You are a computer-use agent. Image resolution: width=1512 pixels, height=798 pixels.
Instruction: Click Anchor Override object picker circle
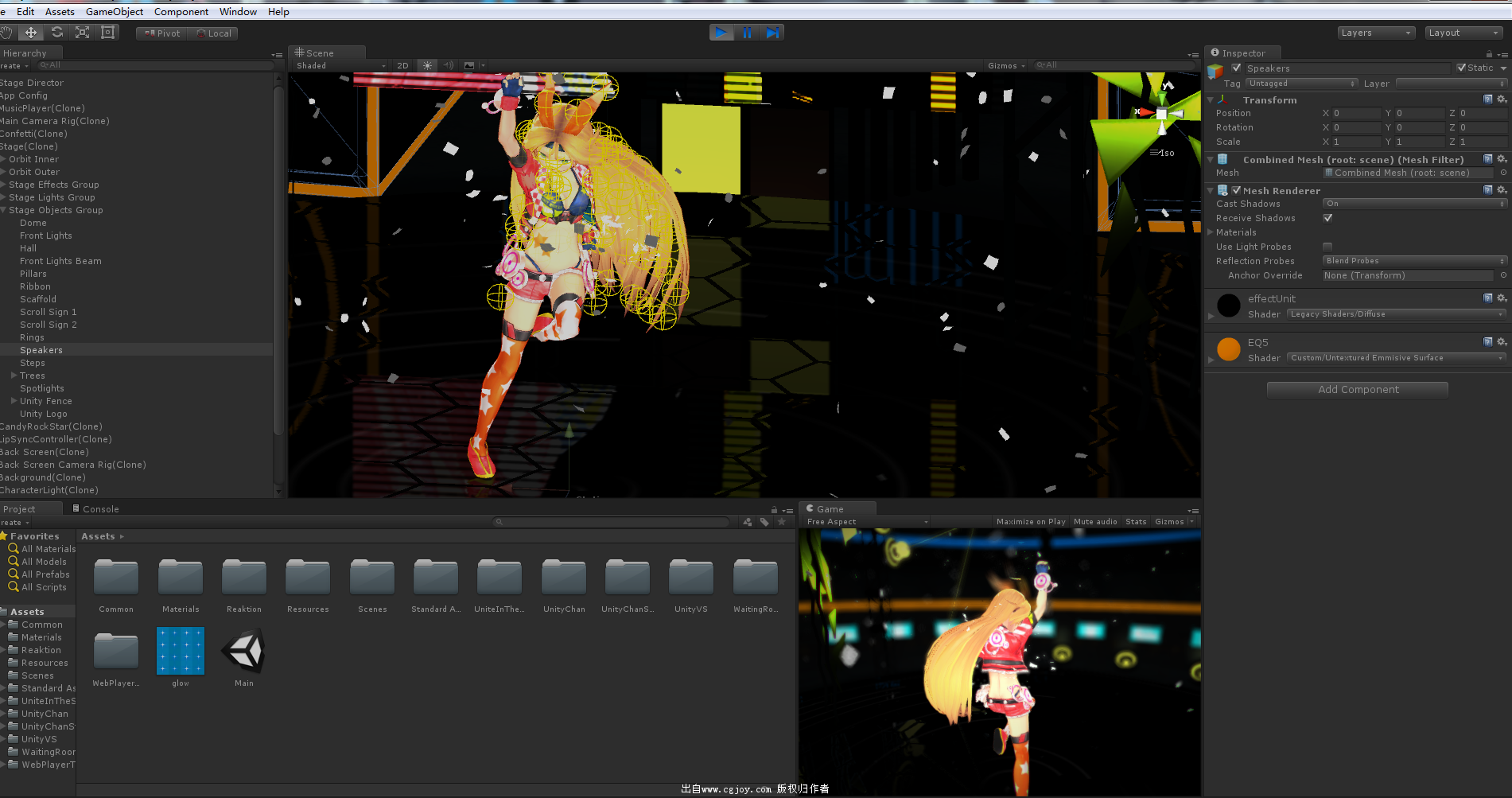point(1503,275)
